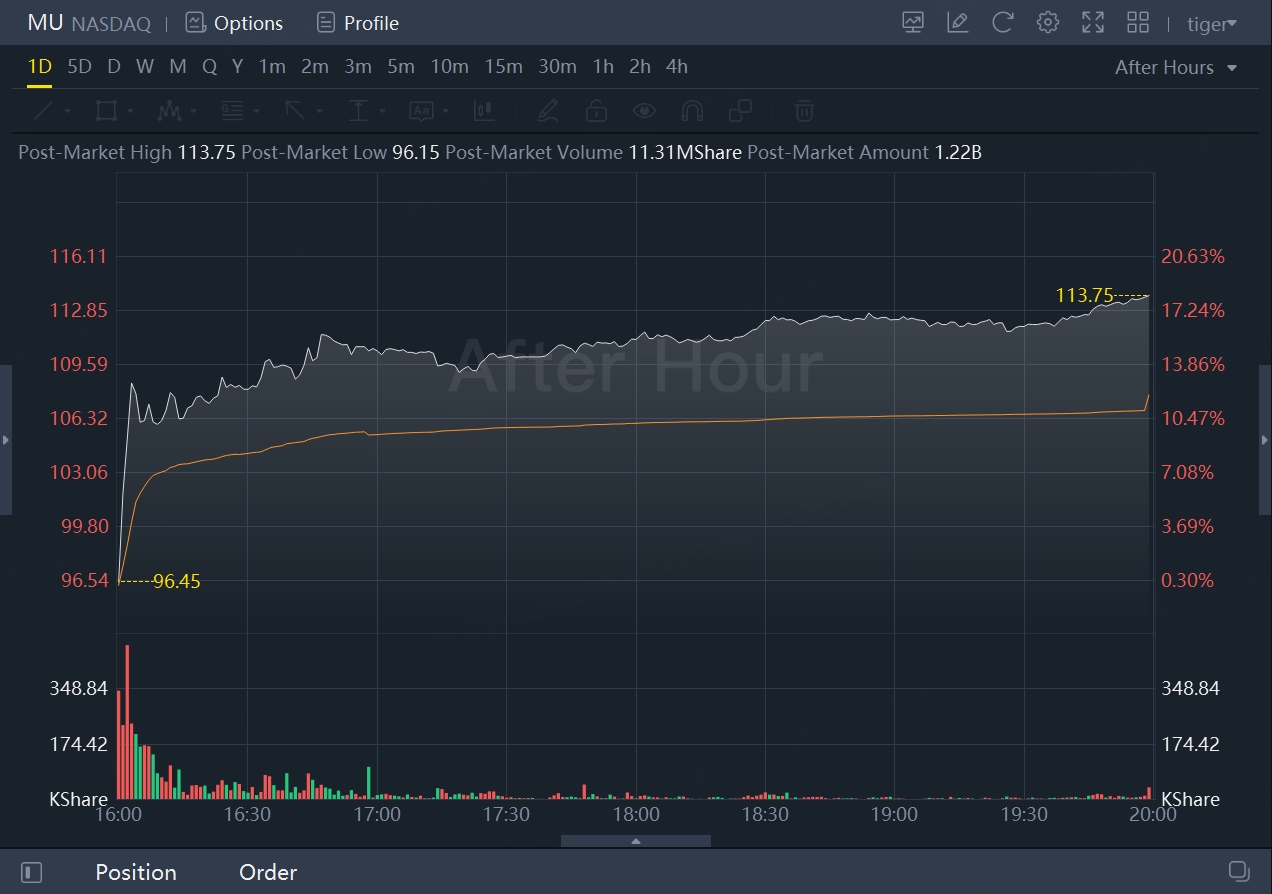Open the Profile page

point(357,23)
